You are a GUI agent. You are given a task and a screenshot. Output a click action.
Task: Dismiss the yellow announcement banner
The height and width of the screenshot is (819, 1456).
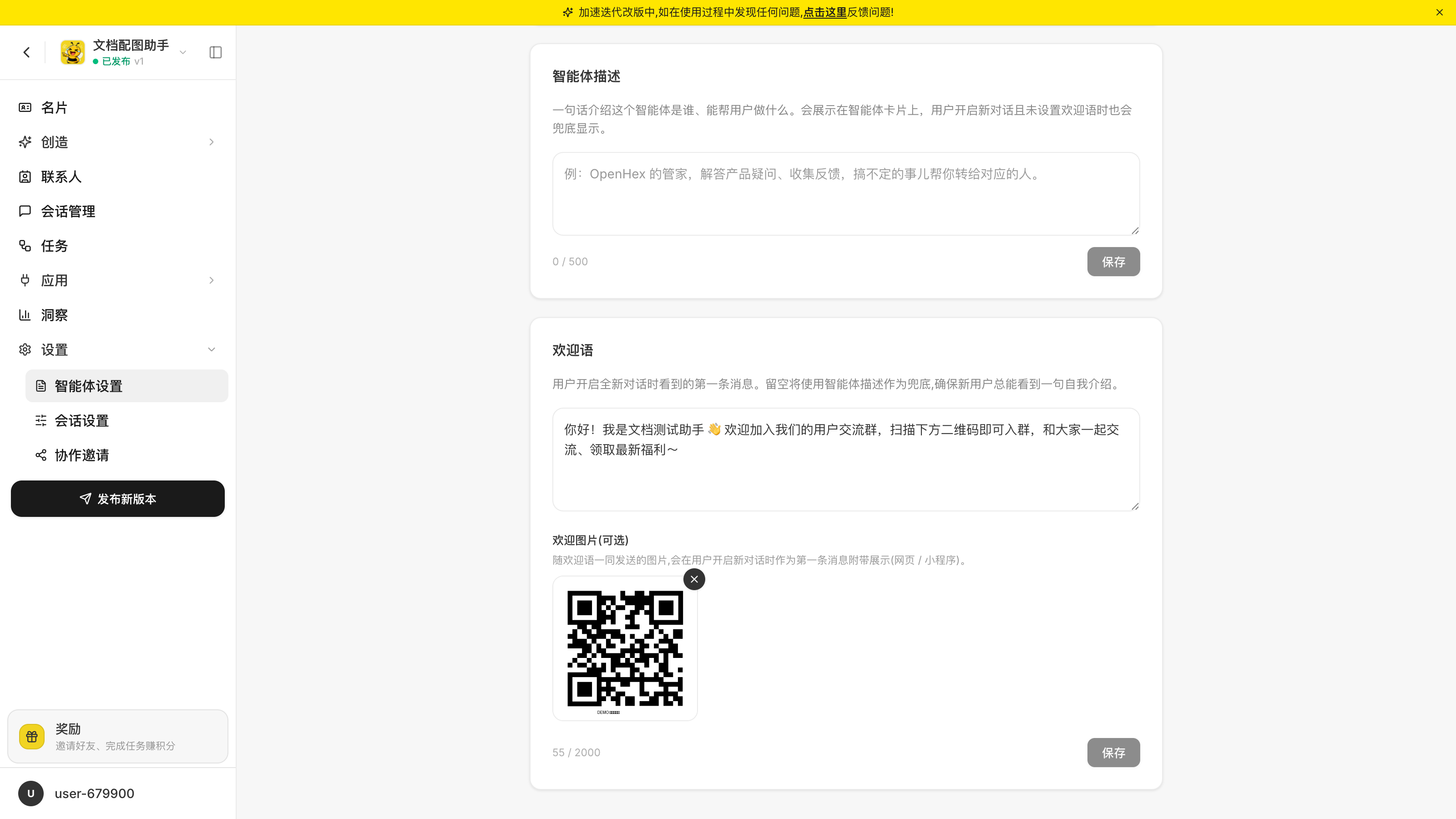tap(1440, 12)
